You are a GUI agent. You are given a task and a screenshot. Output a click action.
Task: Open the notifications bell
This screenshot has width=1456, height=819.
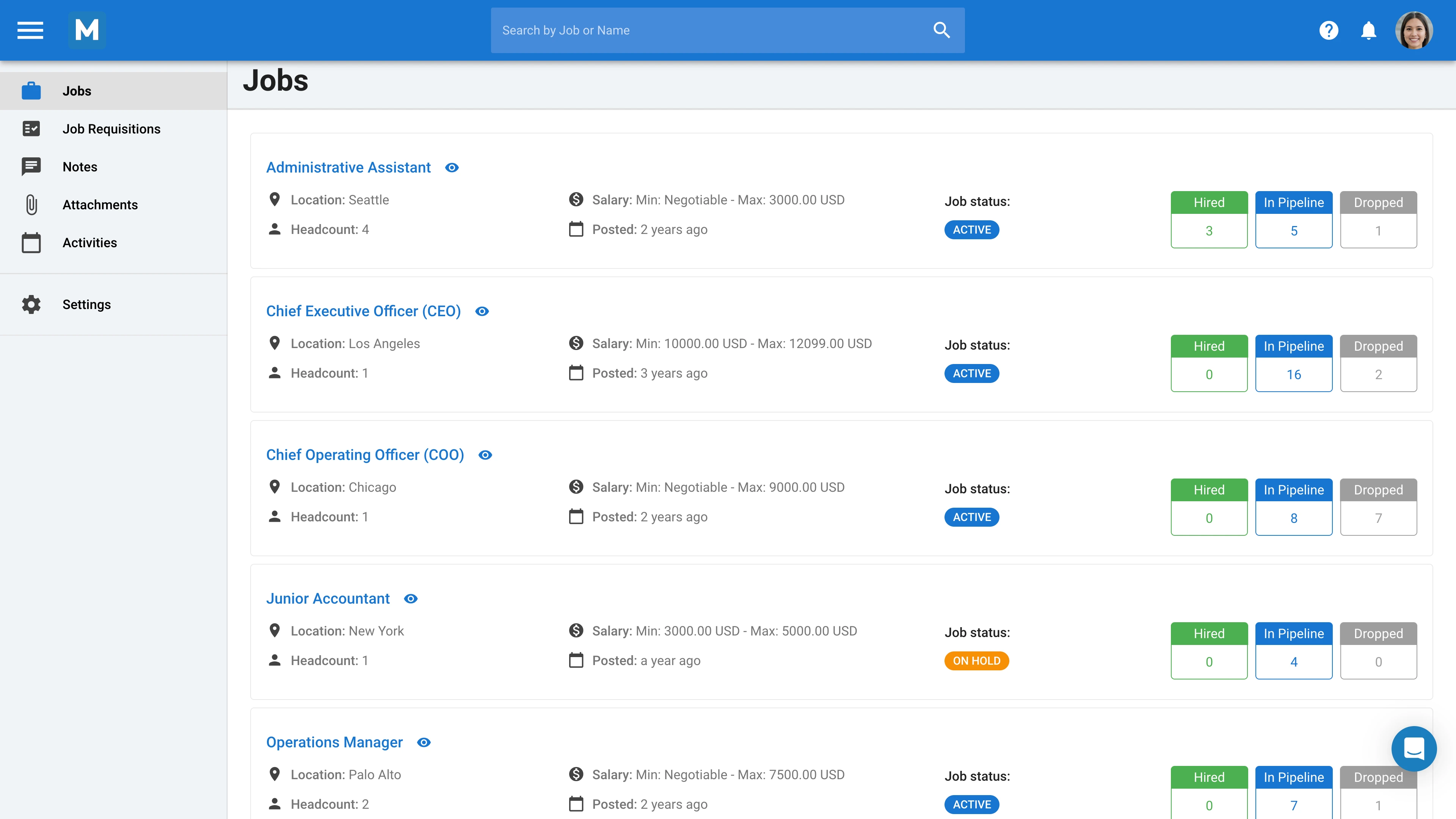[1368, 30]
